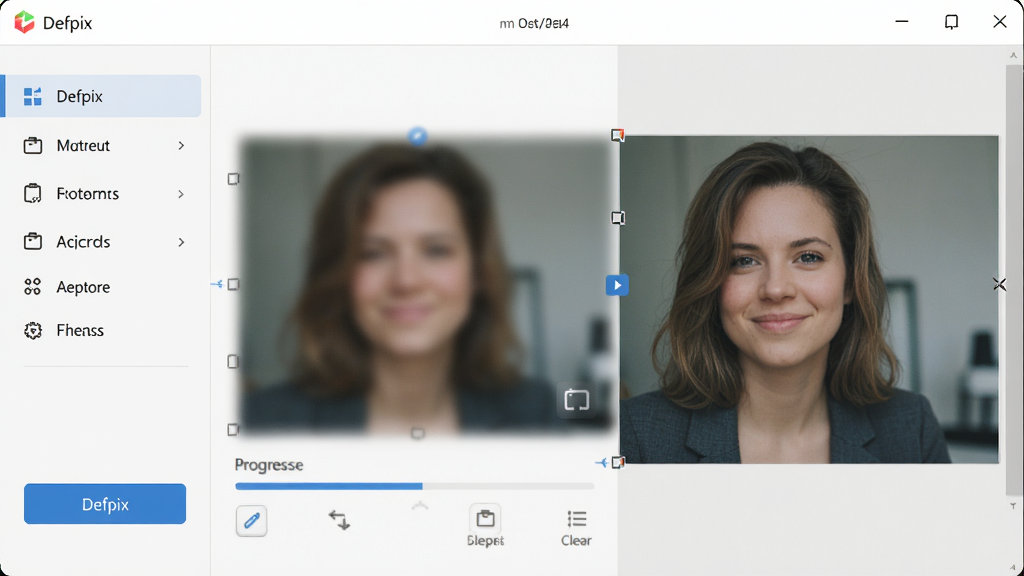Open the Fhenss settings gear item
Image resolution: width=1024 pixels, height=576 pixels.
pos(64,330)
